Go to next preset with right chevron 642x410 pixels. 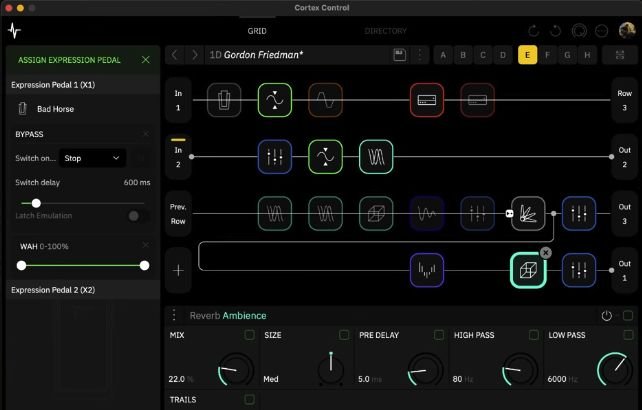click(x=194, y=55)
